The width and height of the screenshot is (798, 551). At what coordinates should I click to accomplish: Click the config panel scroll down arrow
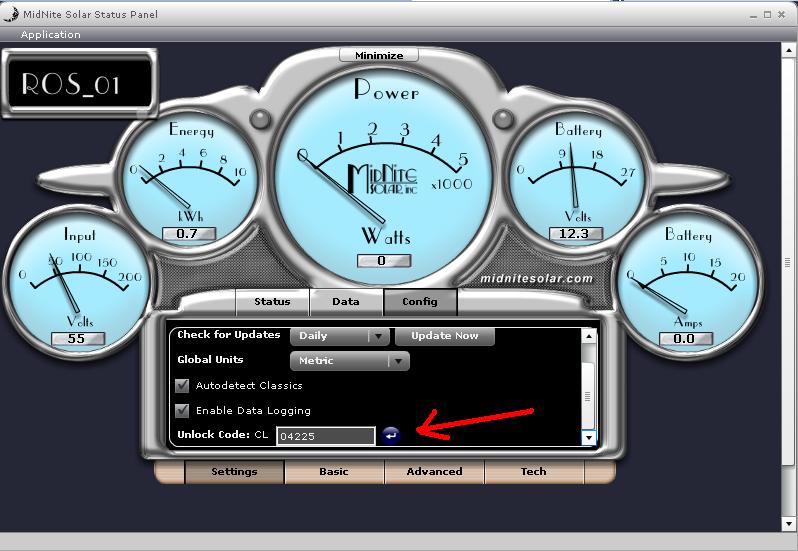click(589, 438)
